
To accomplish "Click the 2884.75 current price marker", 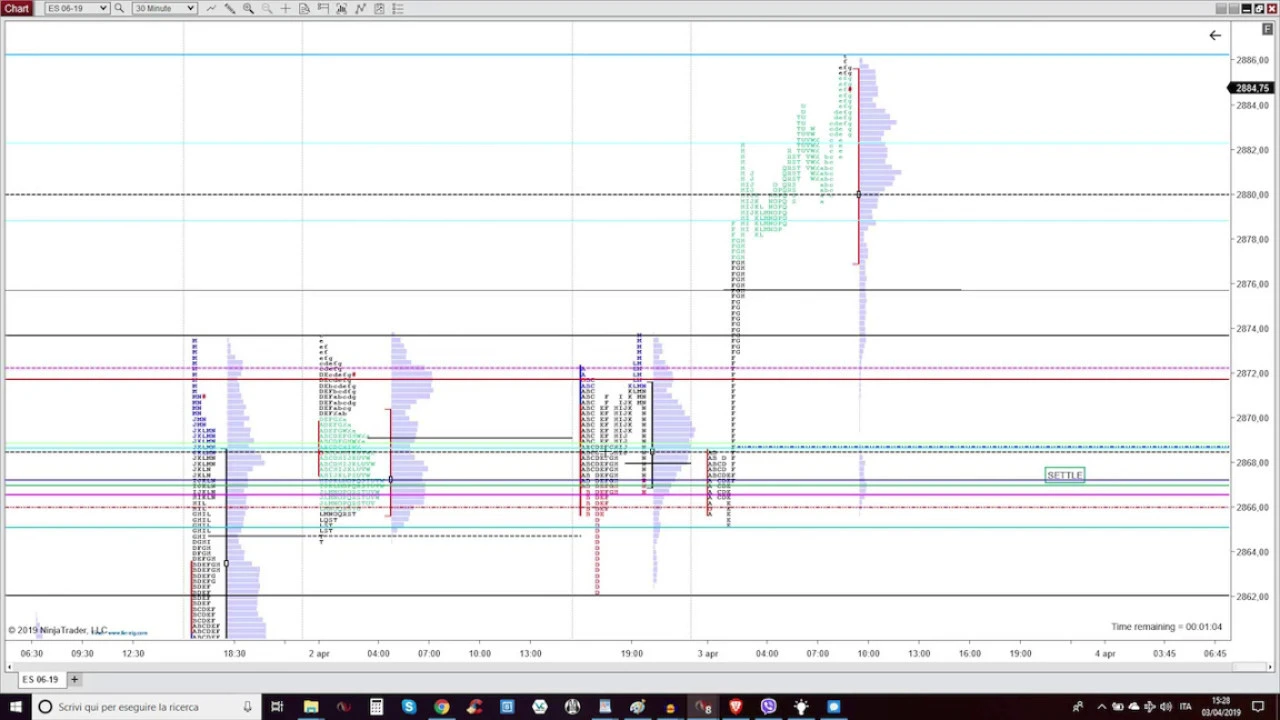I will point(1252,88).
